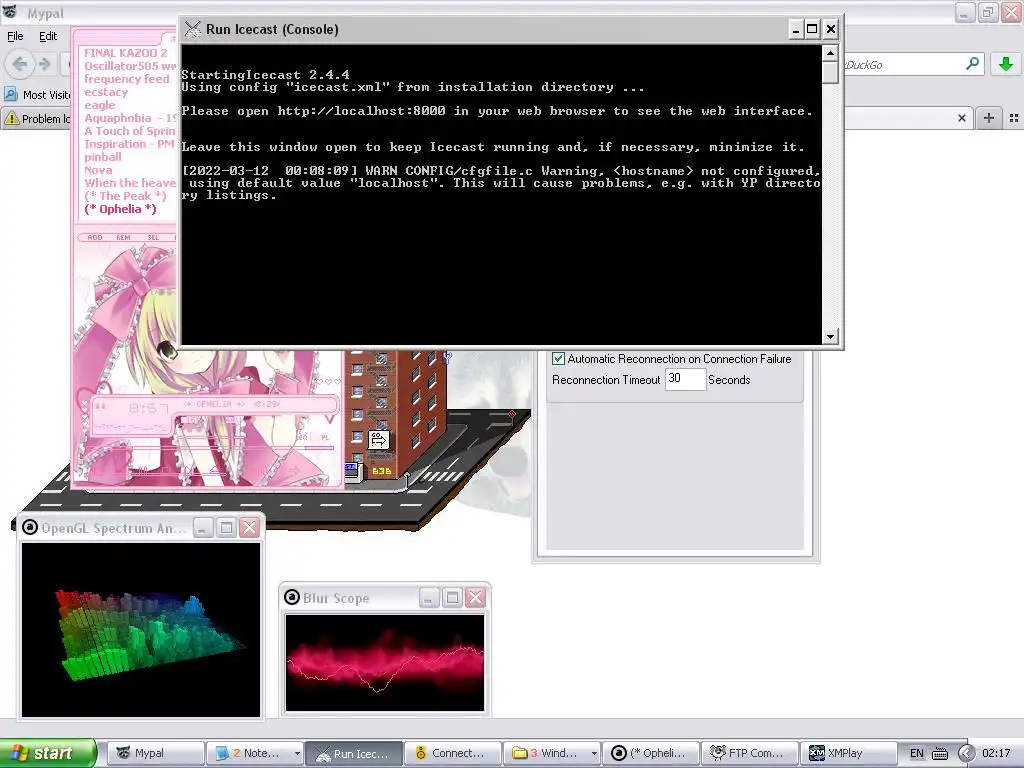
Task: Select ecstacy track in playlist
Action: (x=106, y=92)
